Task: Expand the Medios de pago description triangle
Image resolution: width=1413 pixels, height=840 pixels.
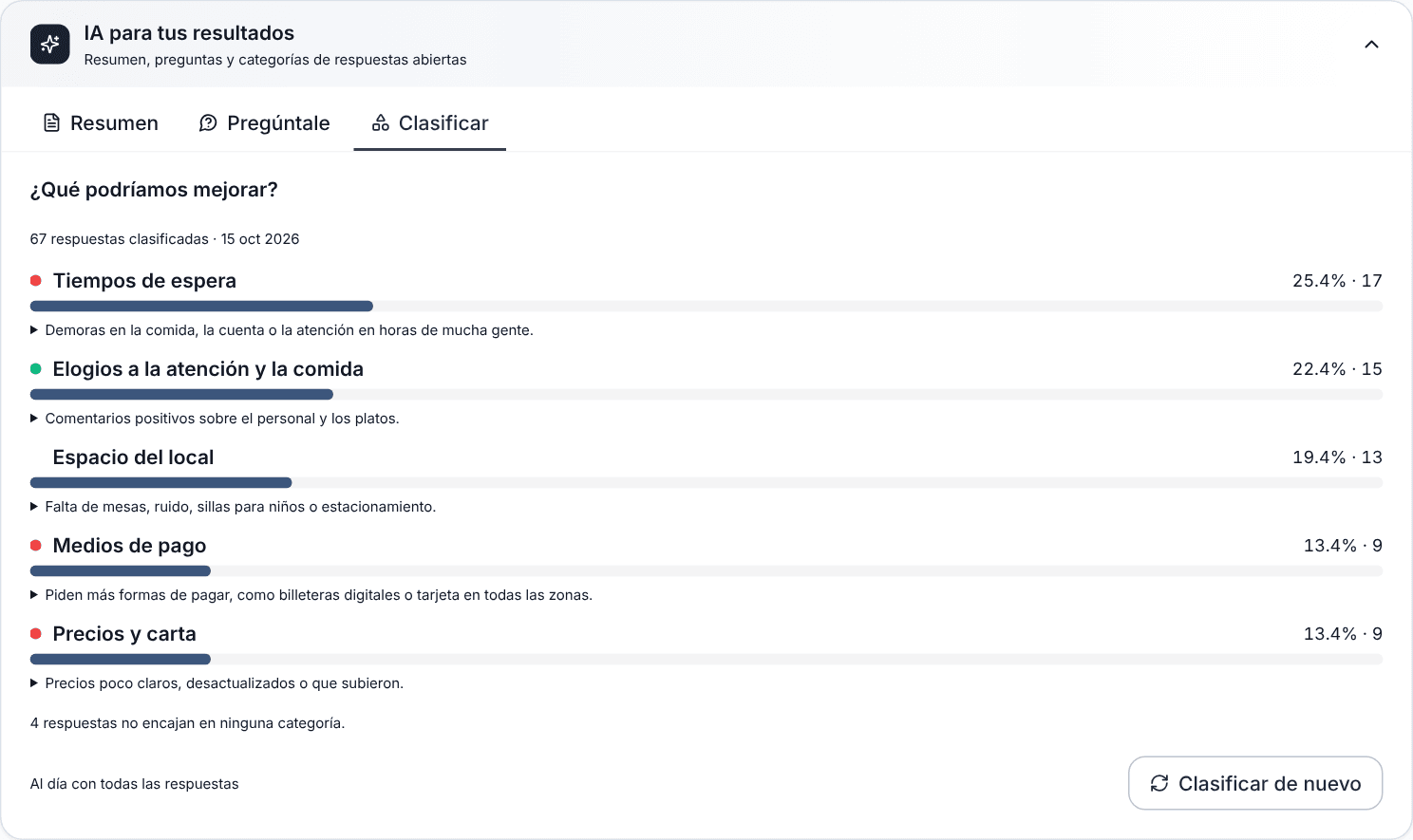Action: tap(34, 595)
